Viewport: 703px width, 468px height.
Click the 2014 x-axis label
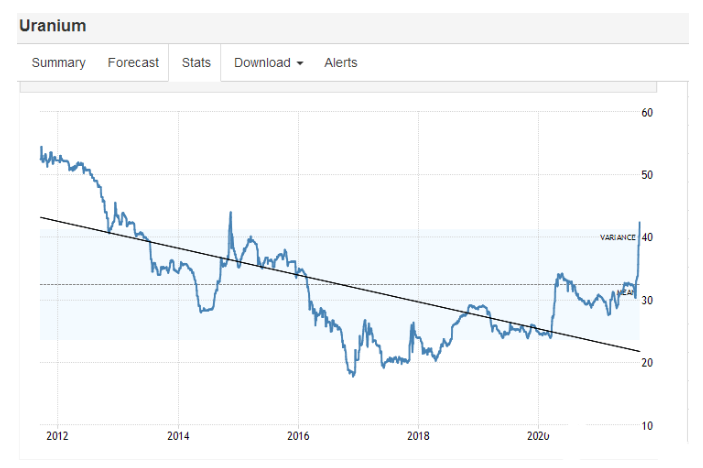click(x=177, y=437)
